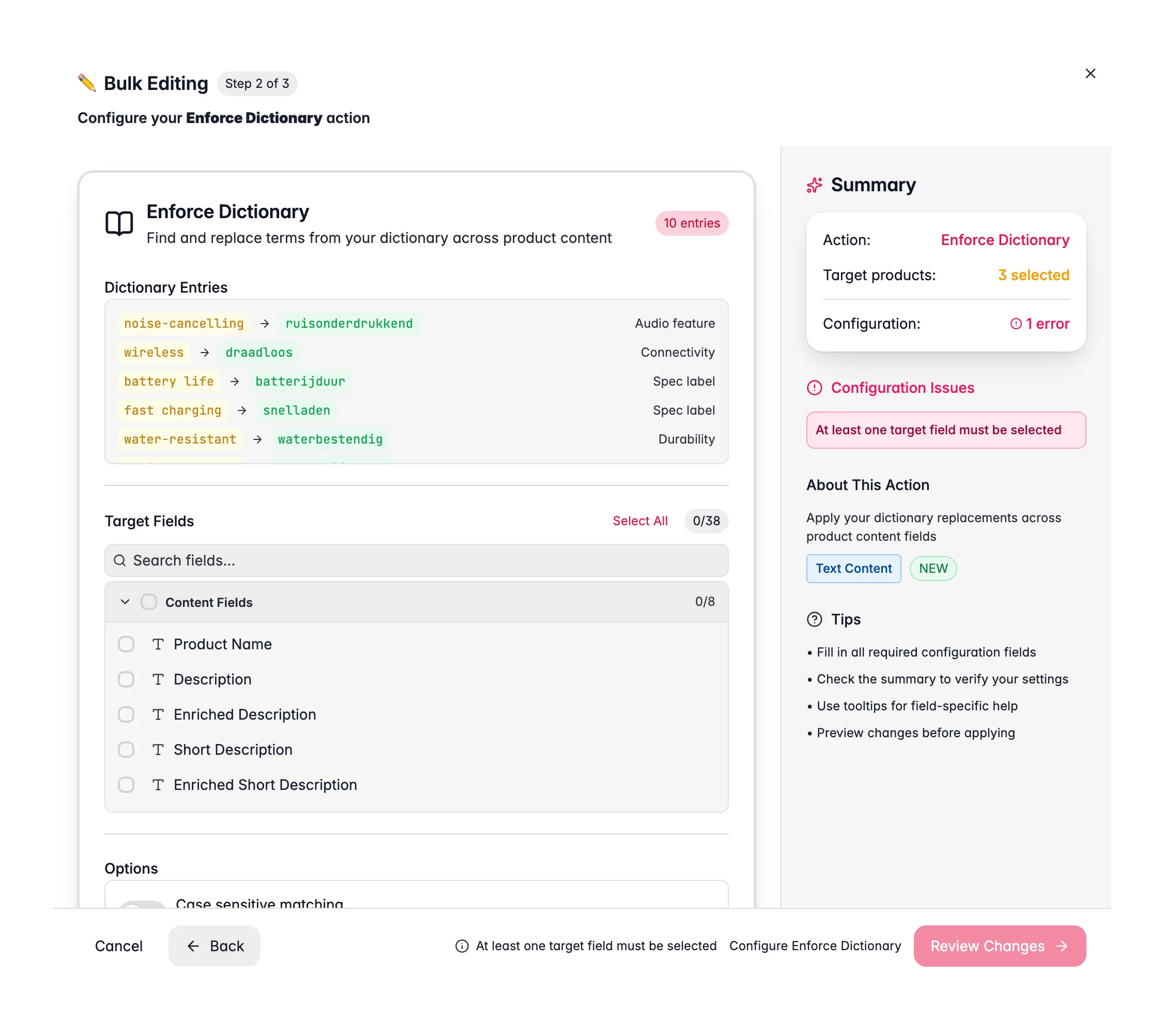Image resolution: width=1164 pixels, height=1036 pixels.
Task: Toggle Case sensitive matching switch
Action: (x=142, y=905)
